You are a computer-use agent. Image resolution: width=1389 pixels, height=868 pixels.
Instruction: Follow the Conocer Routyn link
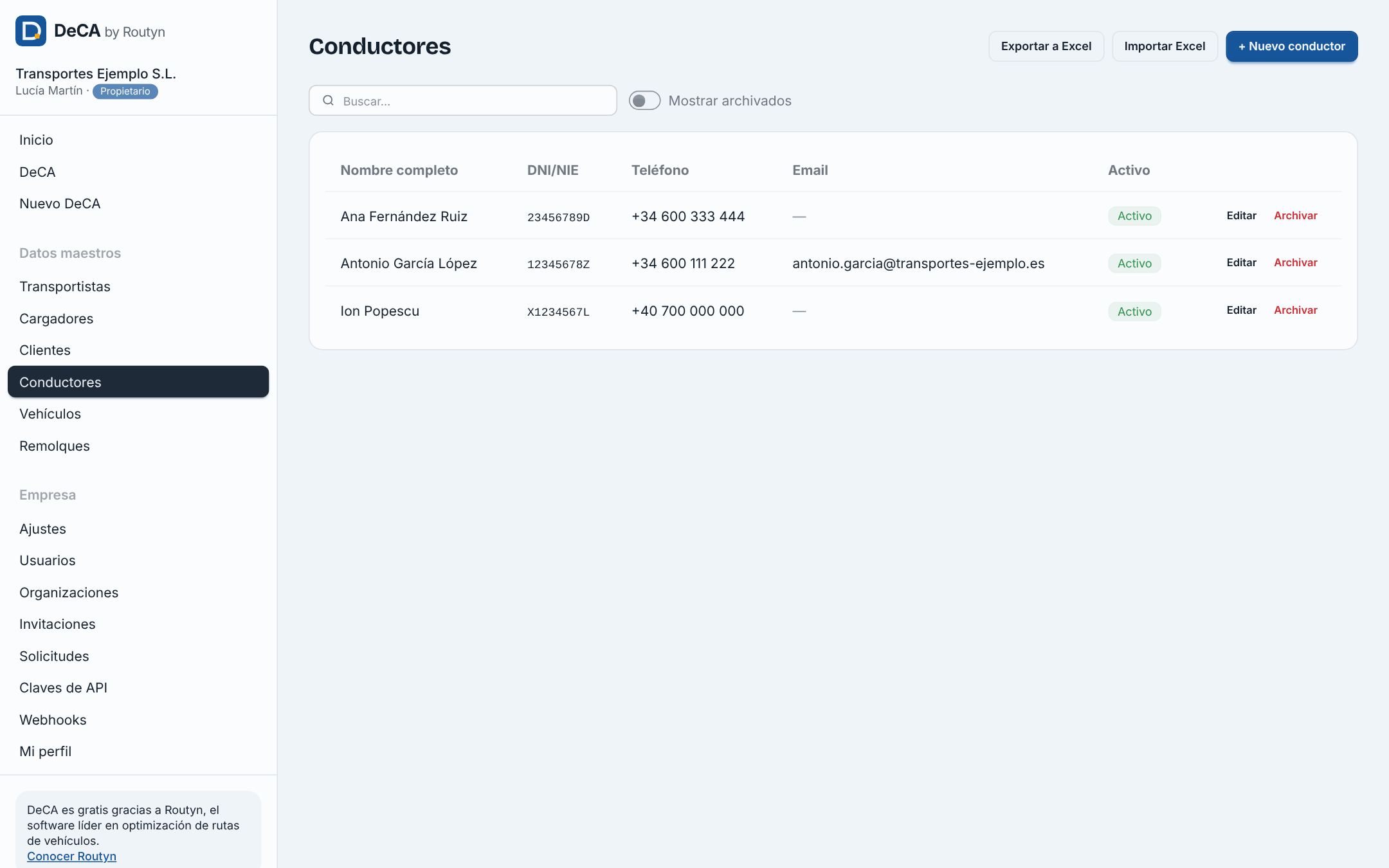pos(71,856)
